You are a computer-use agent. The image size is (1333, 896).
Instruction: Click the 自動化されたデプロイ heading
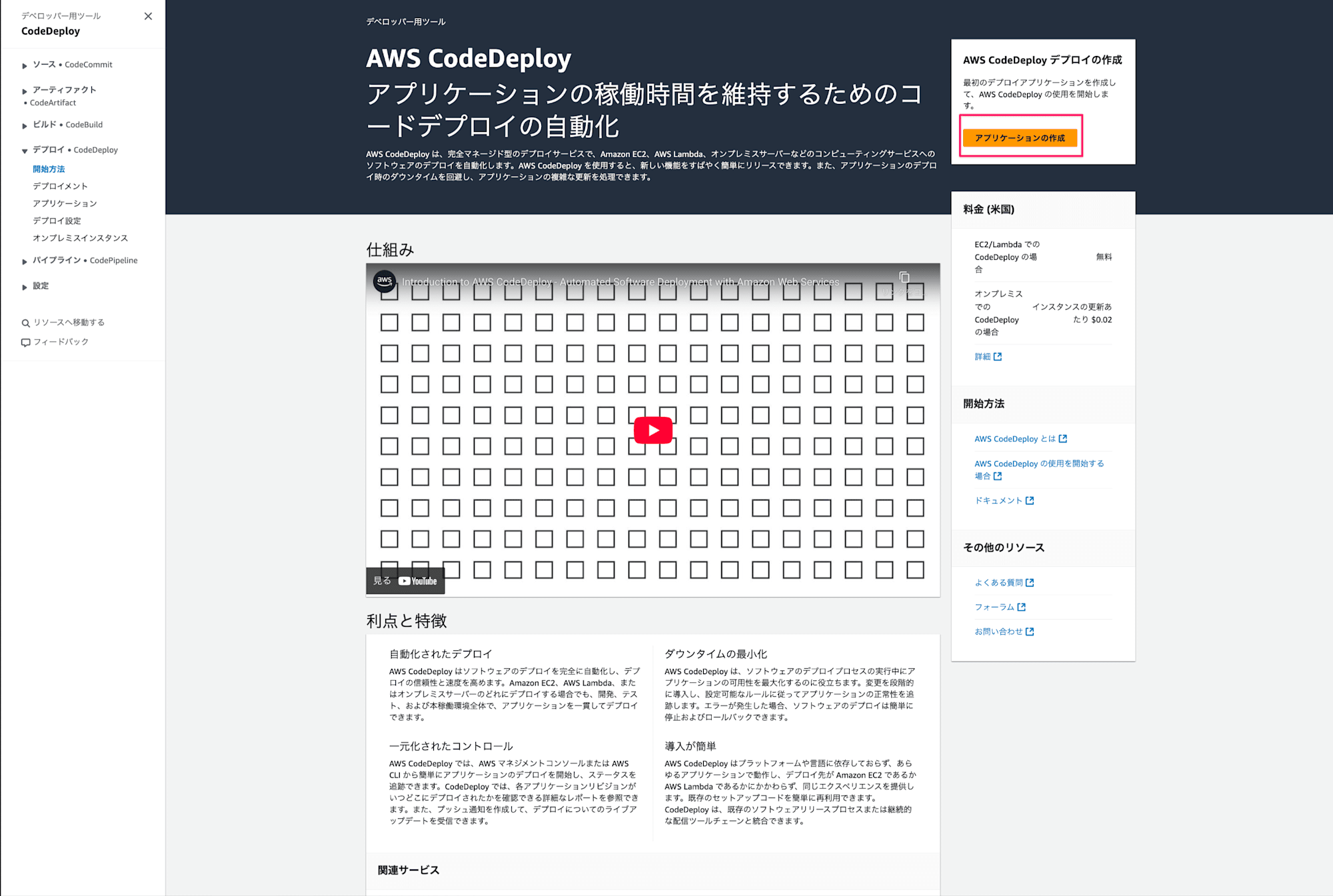(441, 654)
